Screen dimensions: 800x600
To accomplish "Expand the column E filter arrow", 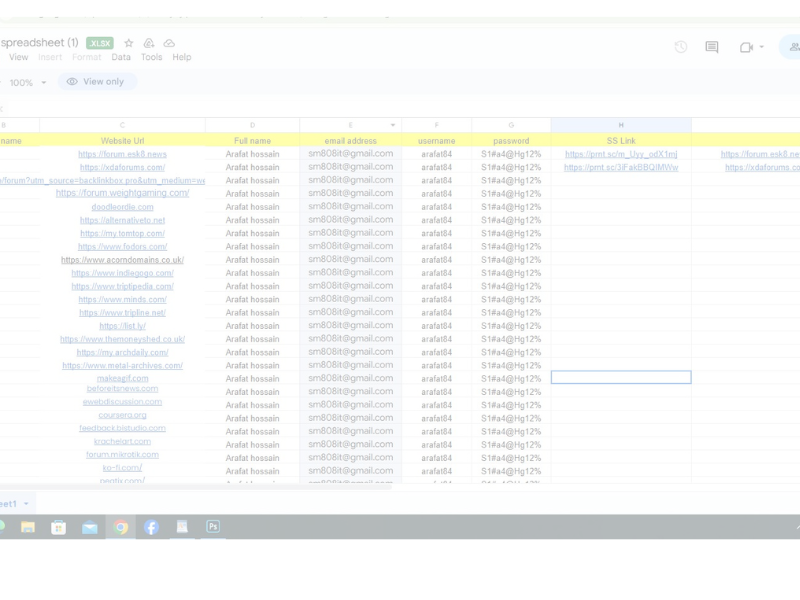I will tap(393, 126).
